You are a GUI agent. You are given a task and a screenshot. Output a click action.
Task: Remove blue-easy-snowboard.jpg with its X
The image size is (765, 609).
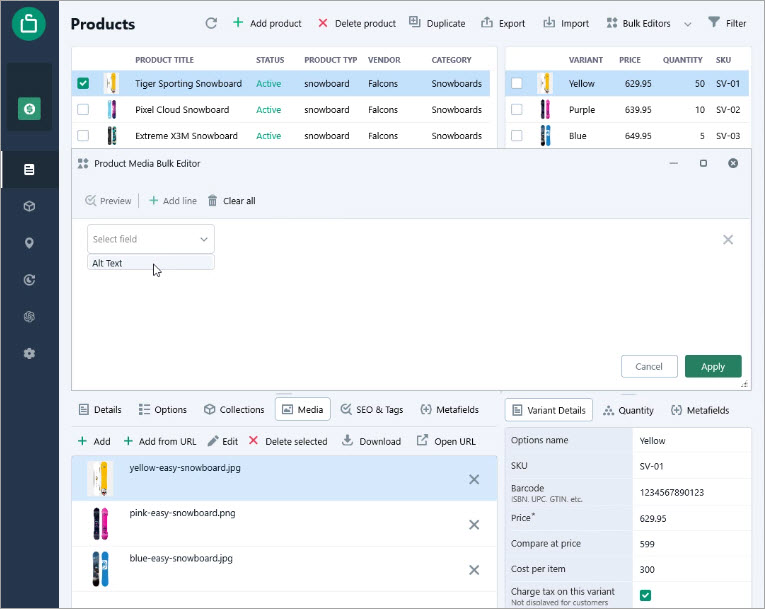tap(474, 570)
